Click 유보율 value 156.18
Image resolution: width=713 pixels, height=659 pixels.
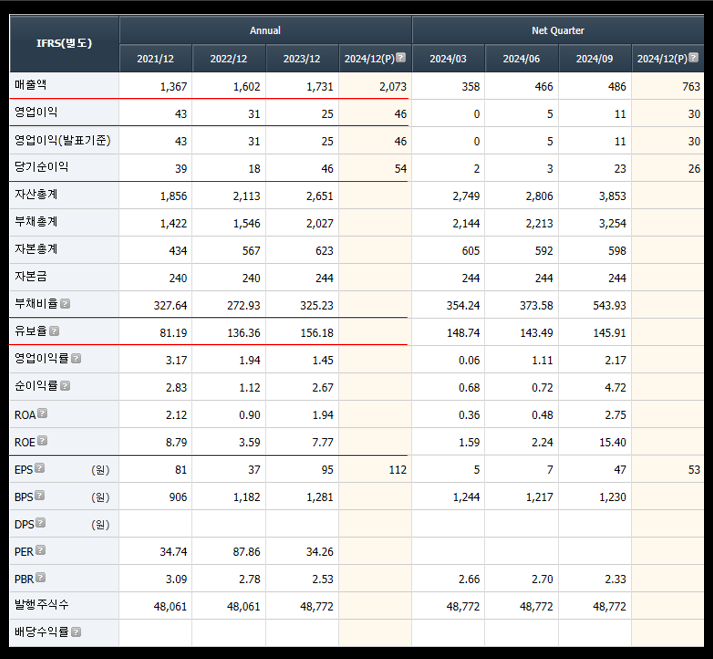[x=317, y=333]
